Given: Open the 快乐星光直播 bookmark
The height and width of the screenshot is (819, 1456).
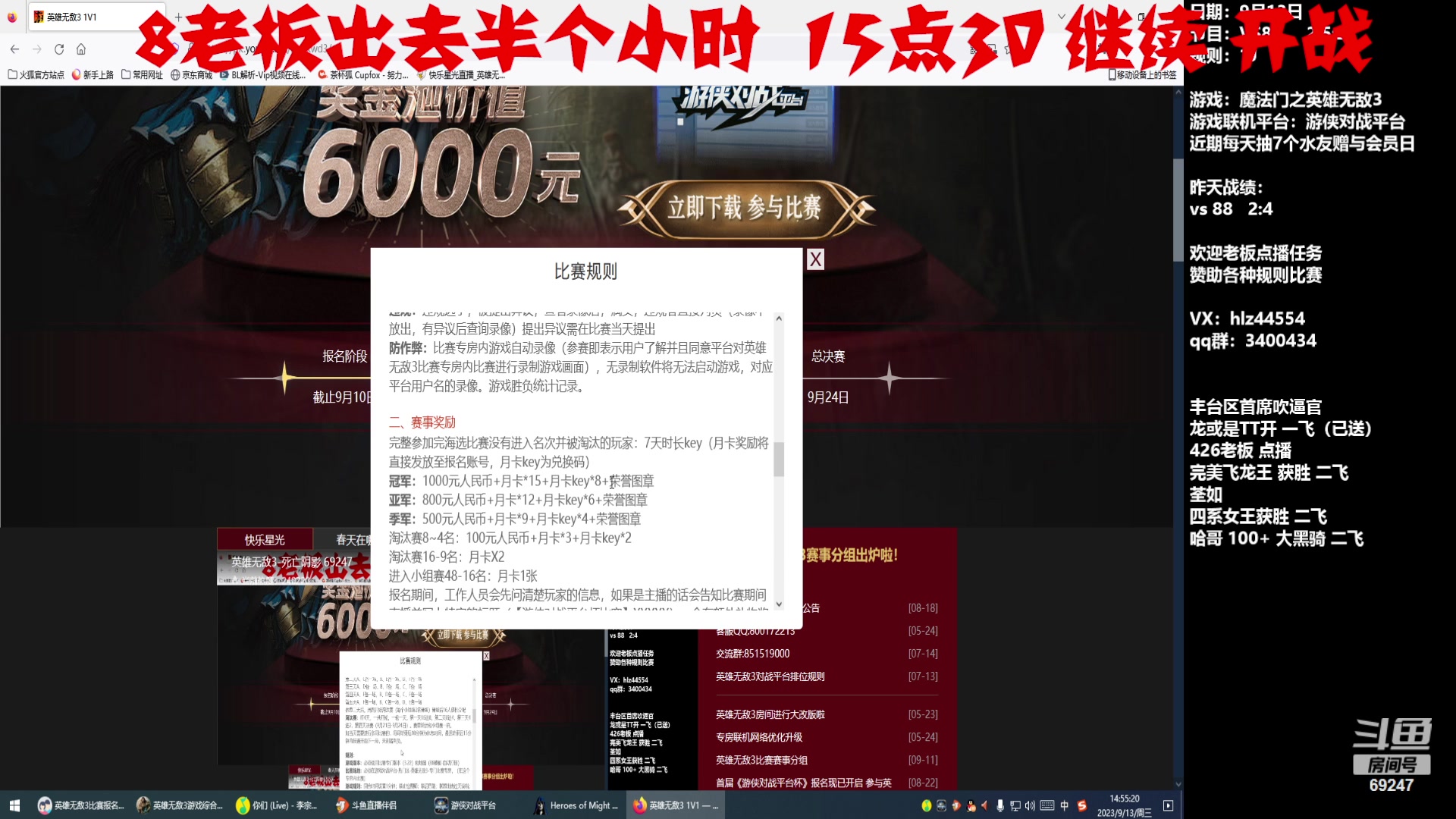Looking at the screenshot, I should (x=460, y=74).
